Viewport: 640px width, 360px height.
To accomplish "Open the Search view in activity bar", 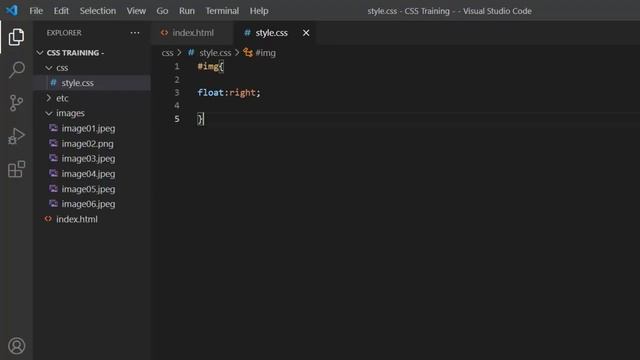I will click(16, 70).
